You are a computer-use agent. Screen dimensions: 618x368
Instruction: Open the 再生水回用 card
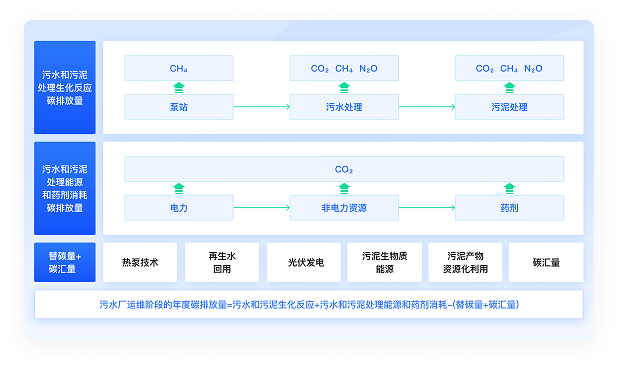click(222, 262)
